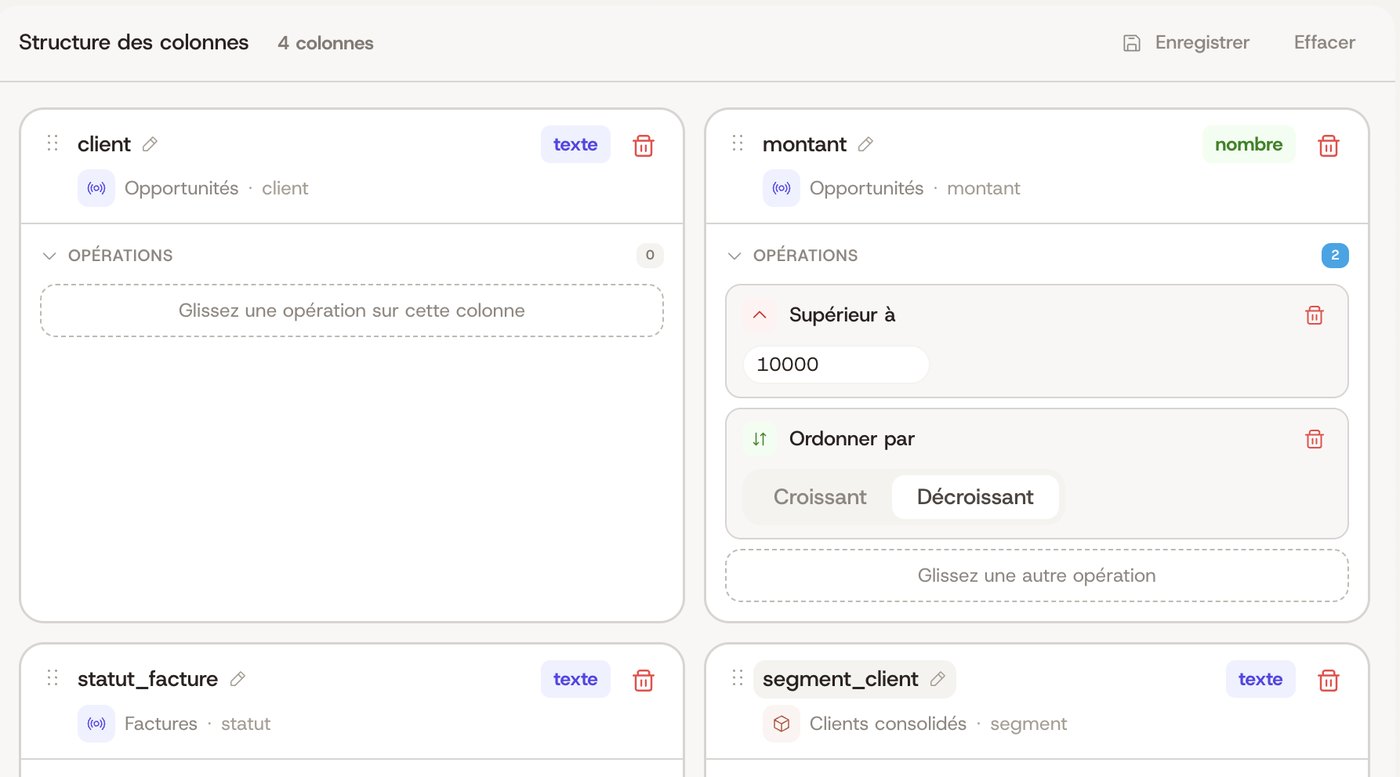1400x777 pixels.
Task: Set sort order to Décroissant
Action: pos(975,497)
